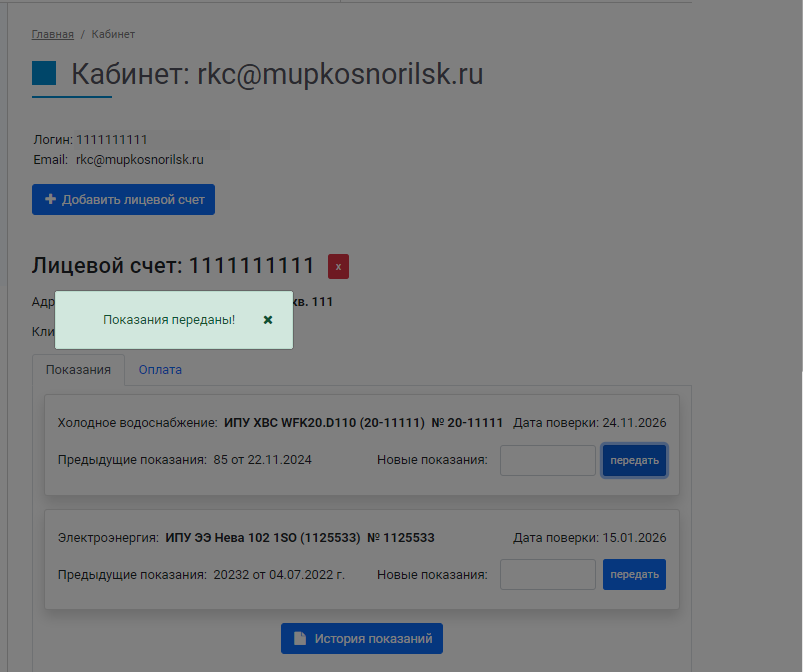Screen dimensions: 803x672
Task: Click the document icon in История показаний
Action: click(x=299, y=639)
